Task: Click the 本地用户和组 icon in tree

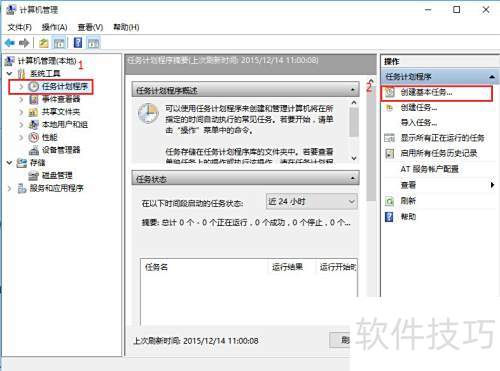Action: tap(33, 125)
